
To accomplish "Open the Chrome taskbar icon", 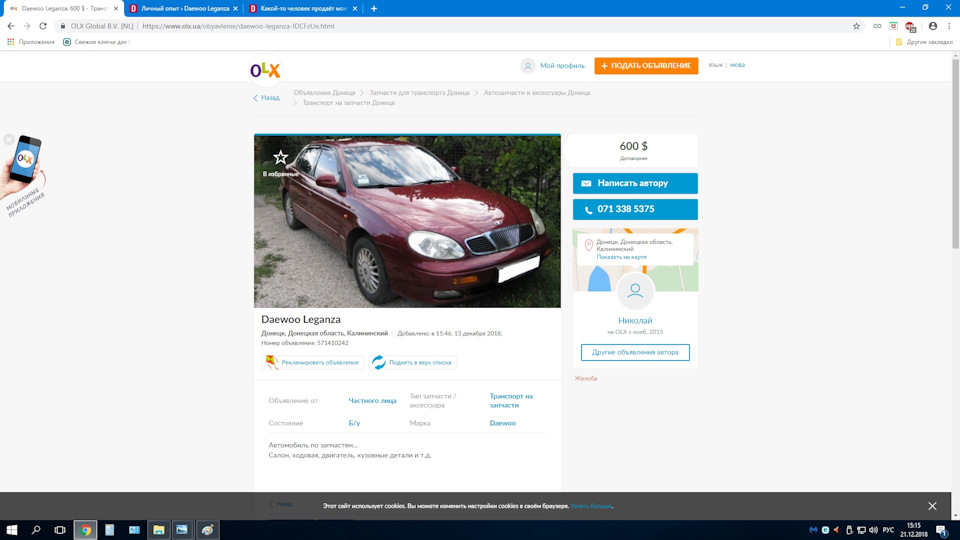I will [86, 530].
